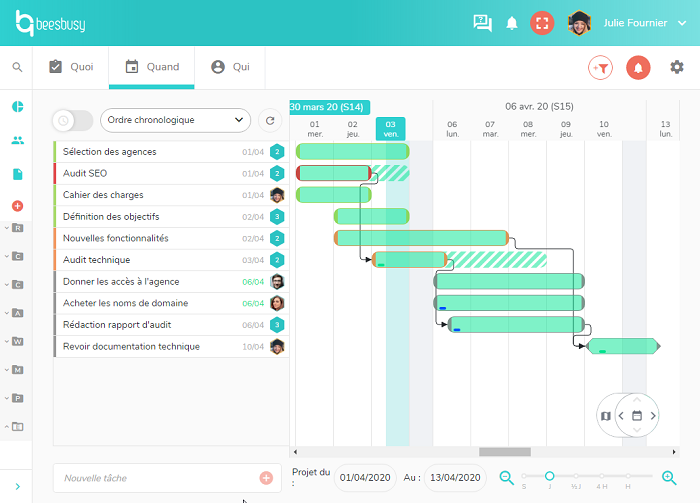This screenshot has width=700, height=503.
Task: Click the project start date 01/04/2020
Action: (x=365, y=478)
